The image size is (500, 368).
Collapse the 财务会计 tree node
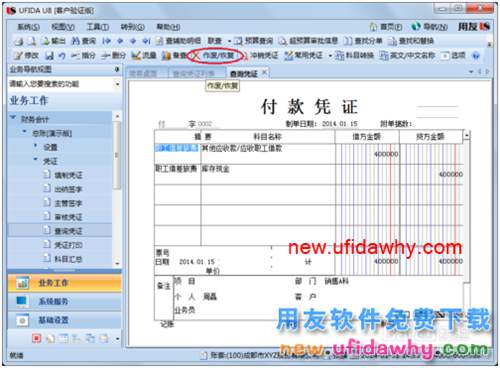[13, 118]
